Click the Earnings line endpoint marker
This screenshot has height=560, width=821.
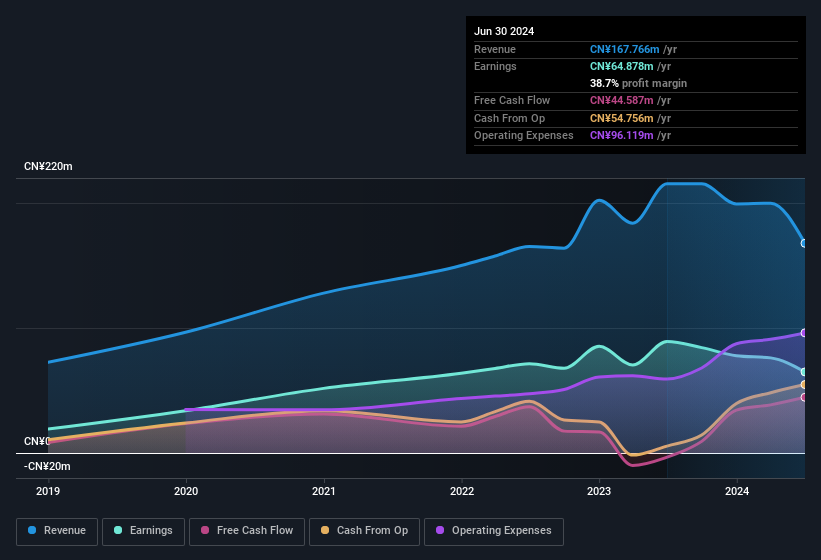point(804,372)
